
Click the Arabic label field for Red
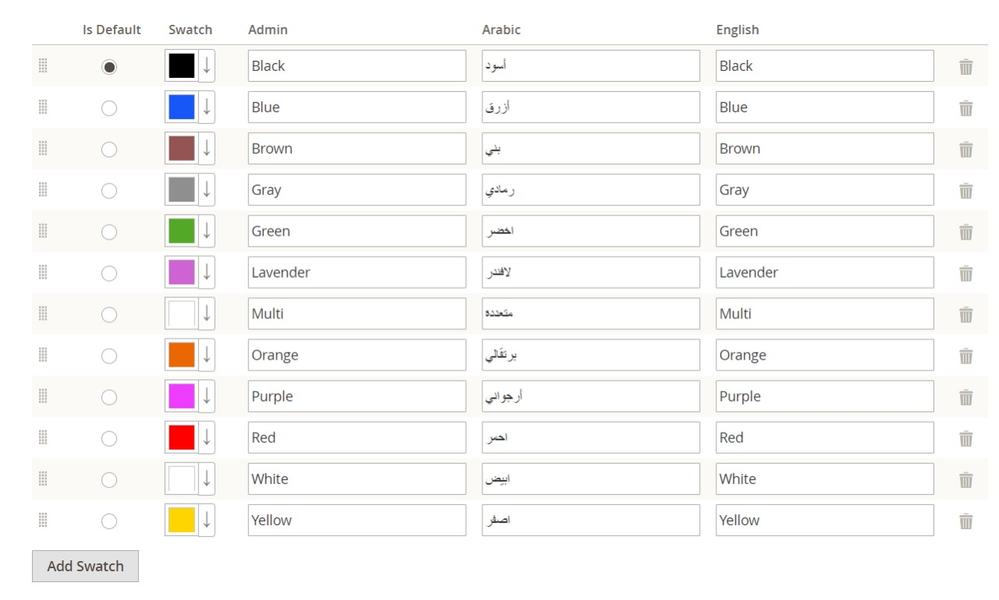click(x=590, y=438)
